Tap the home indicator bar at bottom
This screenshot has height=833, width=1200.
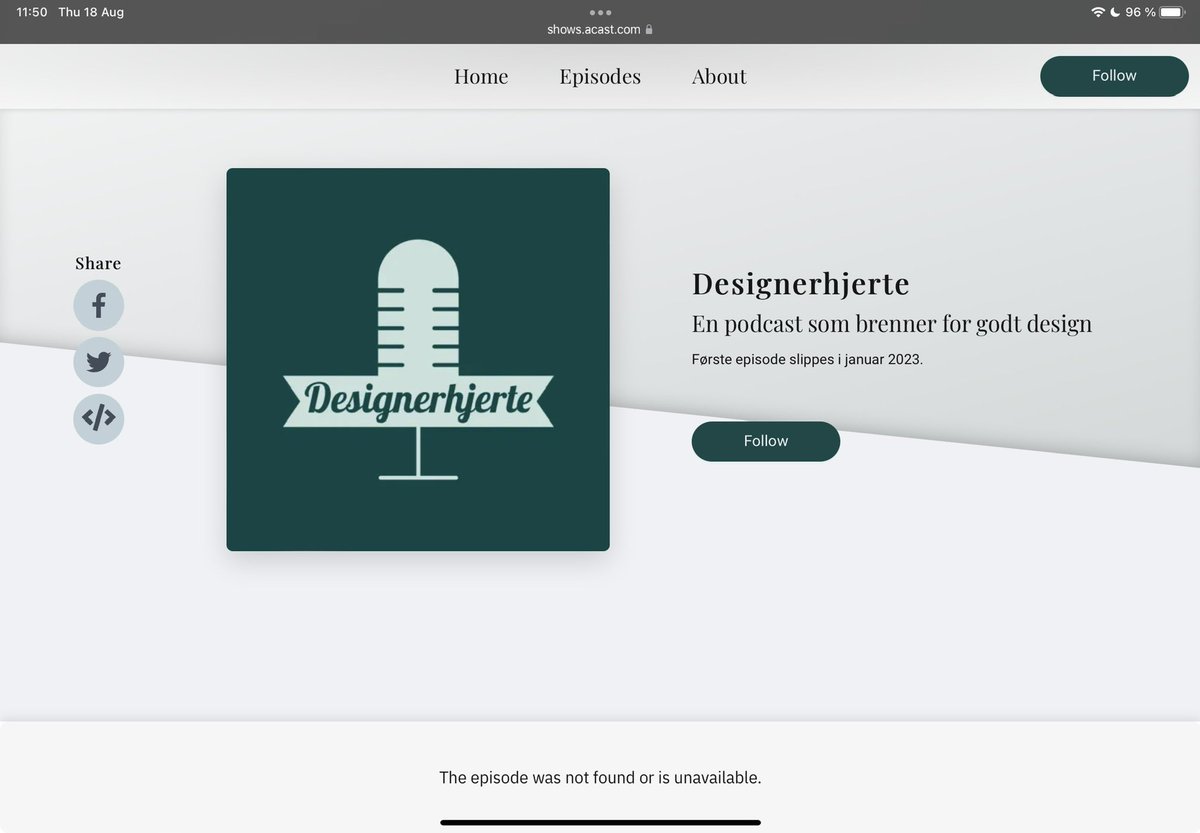[600, 823]
